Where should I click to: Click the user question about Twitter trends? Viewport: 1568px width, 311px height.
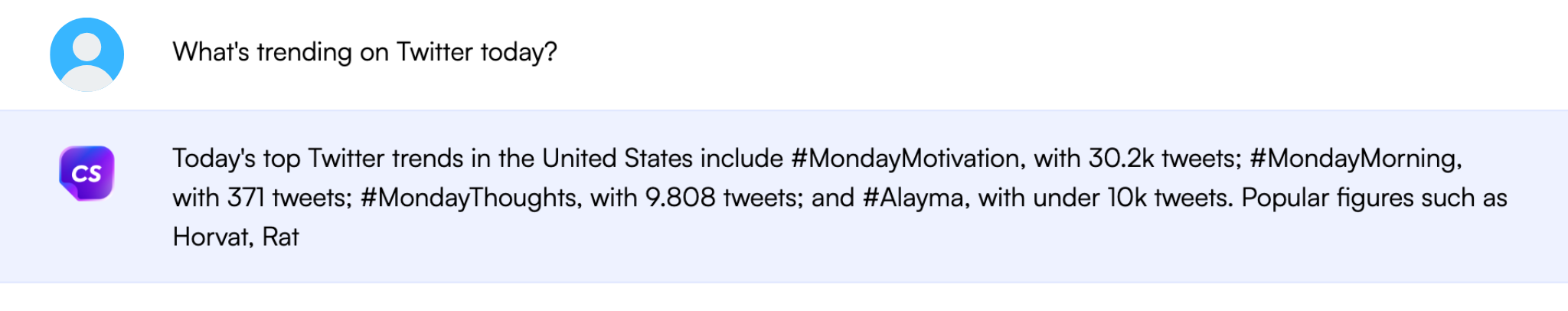364,52
